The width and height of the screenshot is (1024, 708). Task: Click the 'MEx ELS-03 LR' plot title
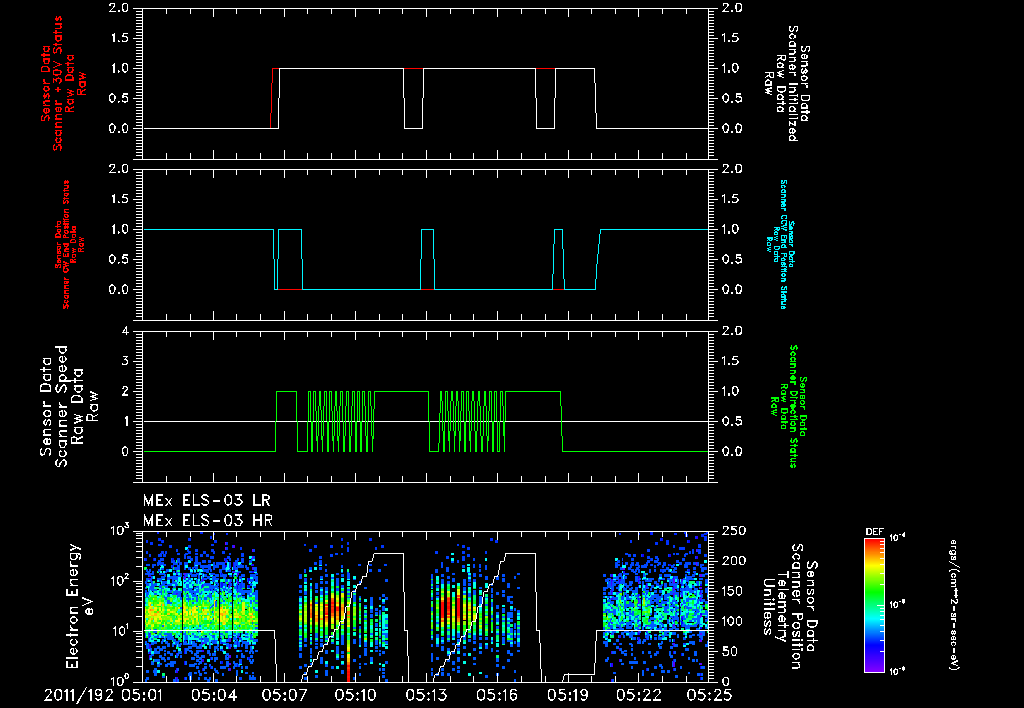pyautogui.click(x=206, y=501)
